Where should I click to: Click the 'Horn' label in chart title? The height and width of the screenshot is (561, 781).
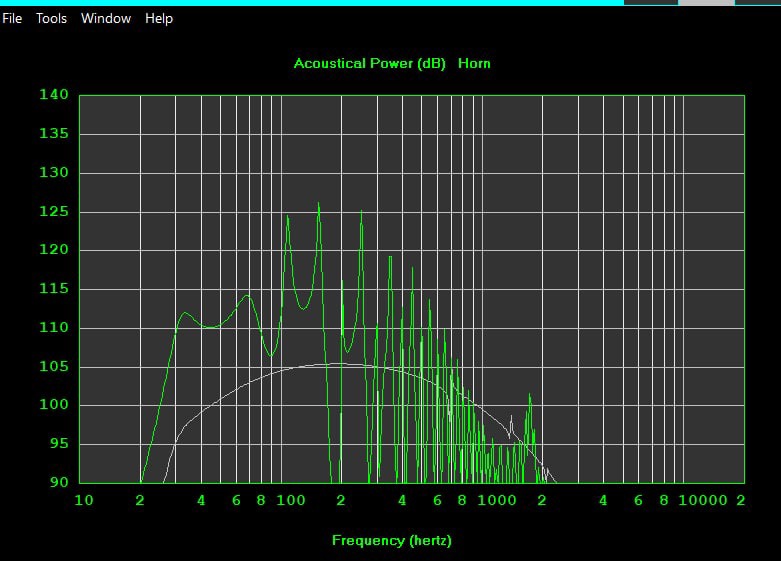click(x=474, y=63)
